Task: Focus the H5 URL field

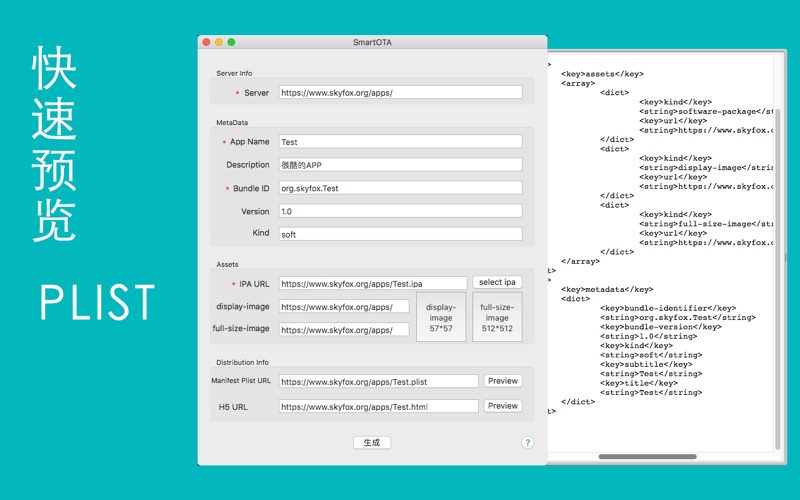Action: [x=378, y=406]
